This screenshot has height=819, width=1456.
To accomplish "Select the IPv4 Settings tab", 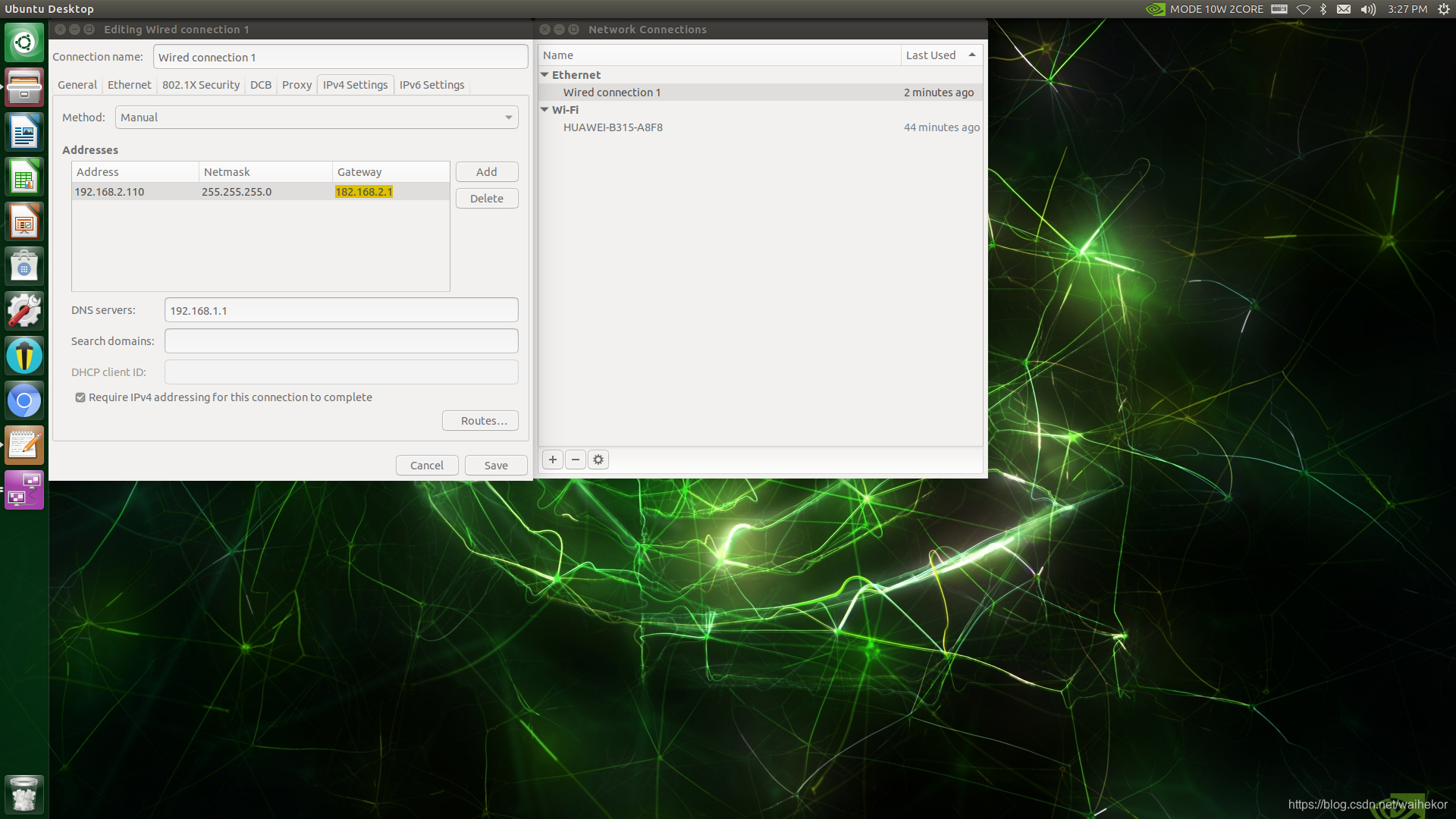I will pyautogui.click(x=355, y=85).
